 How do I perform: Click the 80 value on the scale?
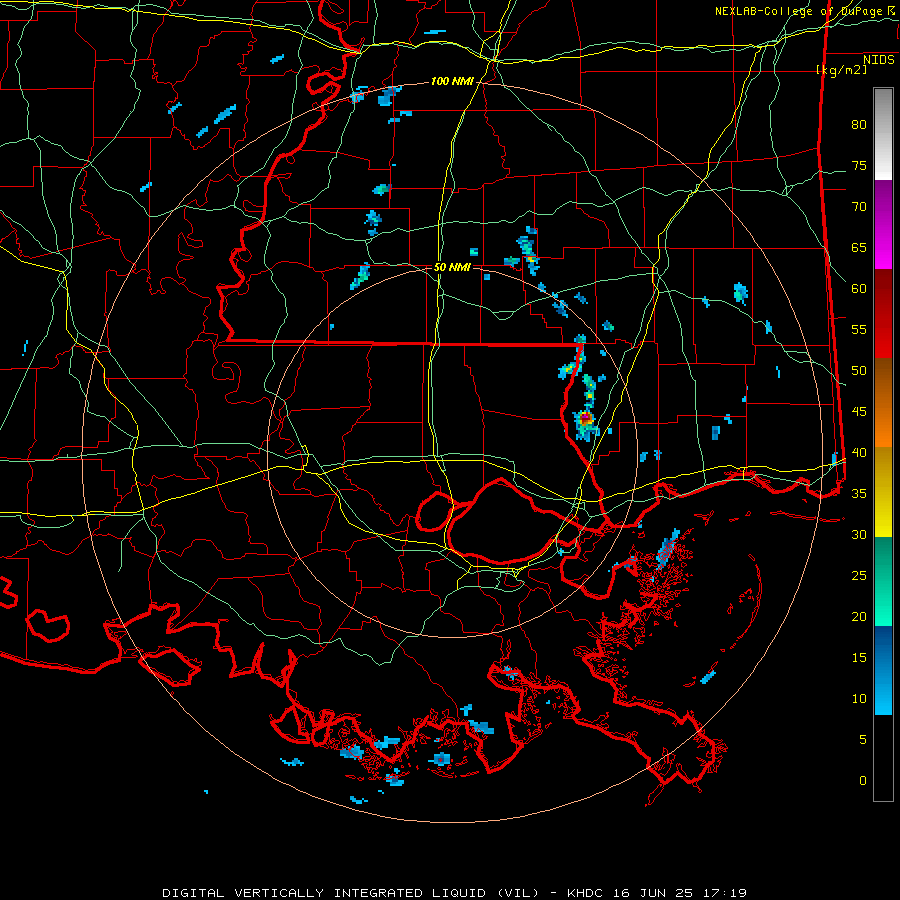click(859, 125)
